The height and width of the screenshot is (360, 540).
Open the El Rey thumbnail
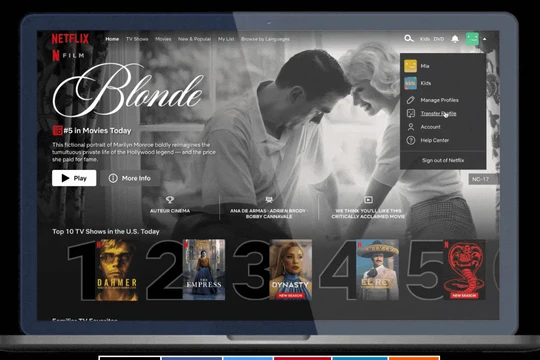[x=377, y=270]
